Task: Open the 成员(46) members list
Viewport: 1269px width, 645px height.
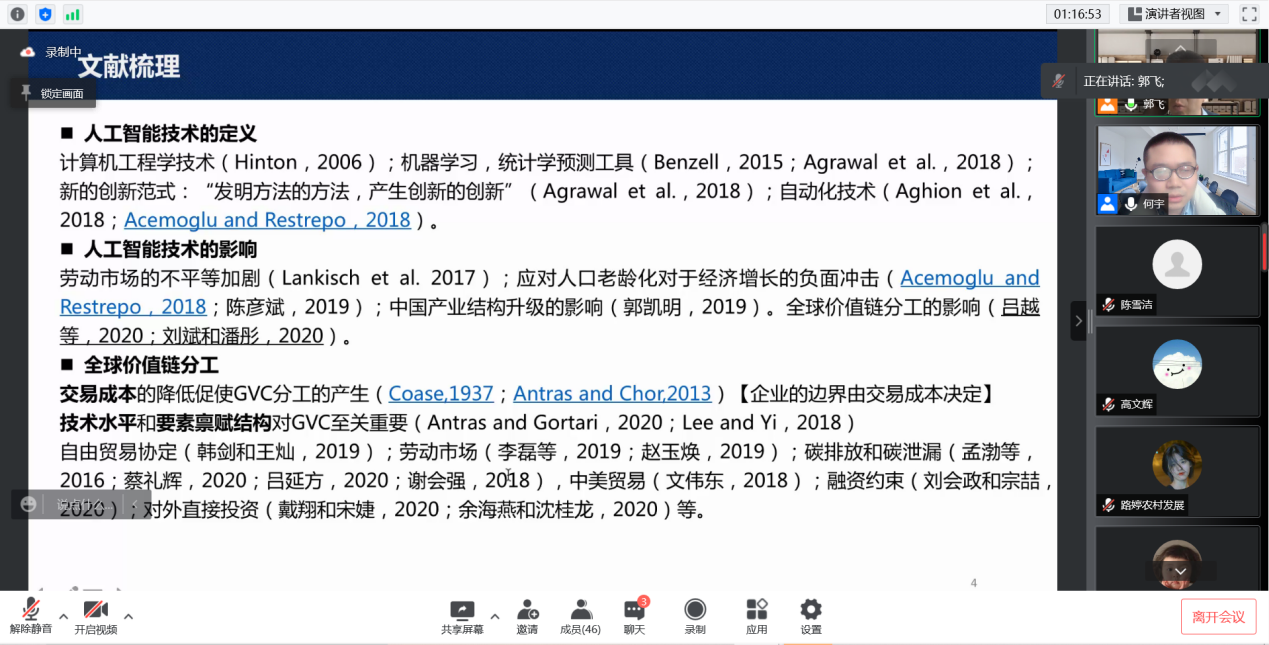Action: (x=580, y=616)
